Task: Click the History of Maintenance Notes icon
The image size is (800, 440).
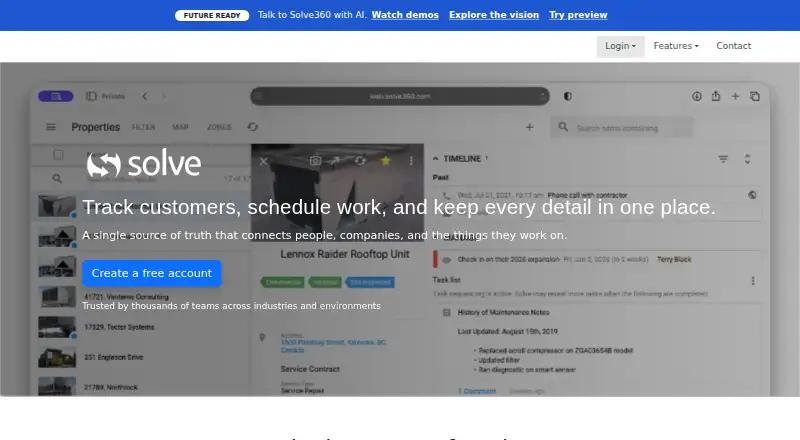Action: [x=446, y=312]
